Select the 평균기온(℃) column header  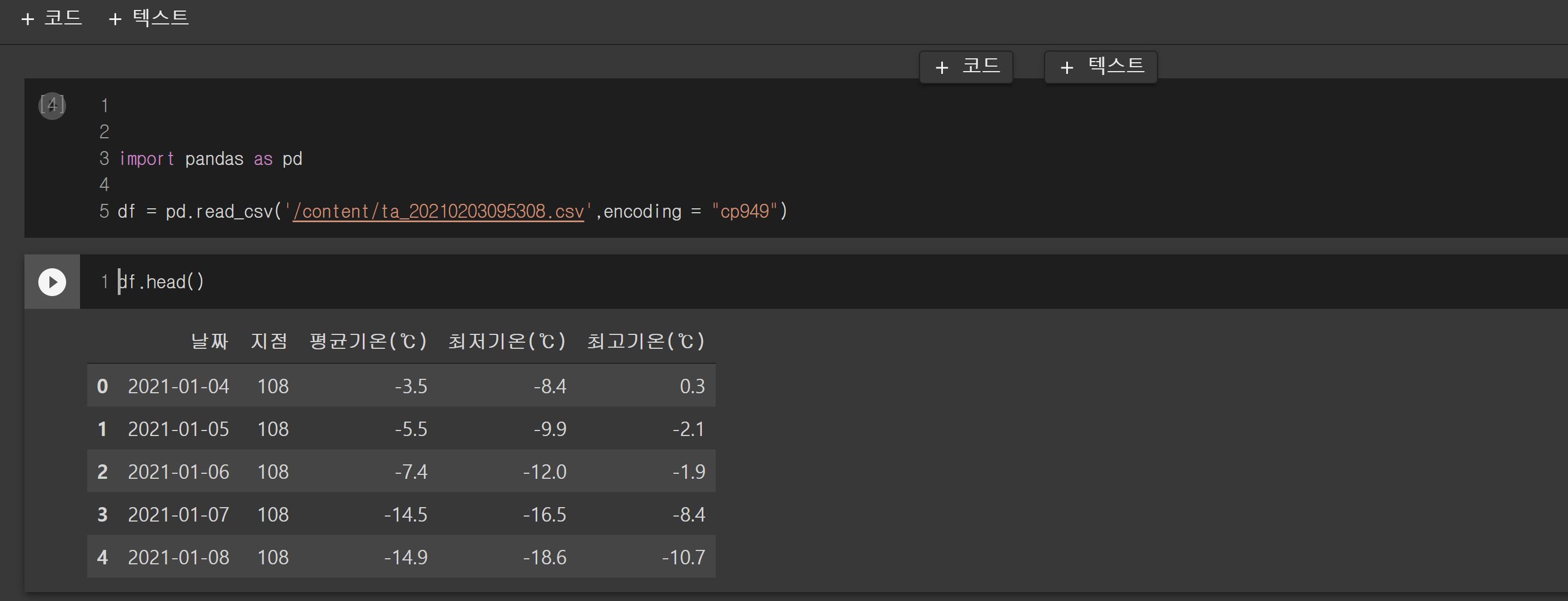coord(367,341)
